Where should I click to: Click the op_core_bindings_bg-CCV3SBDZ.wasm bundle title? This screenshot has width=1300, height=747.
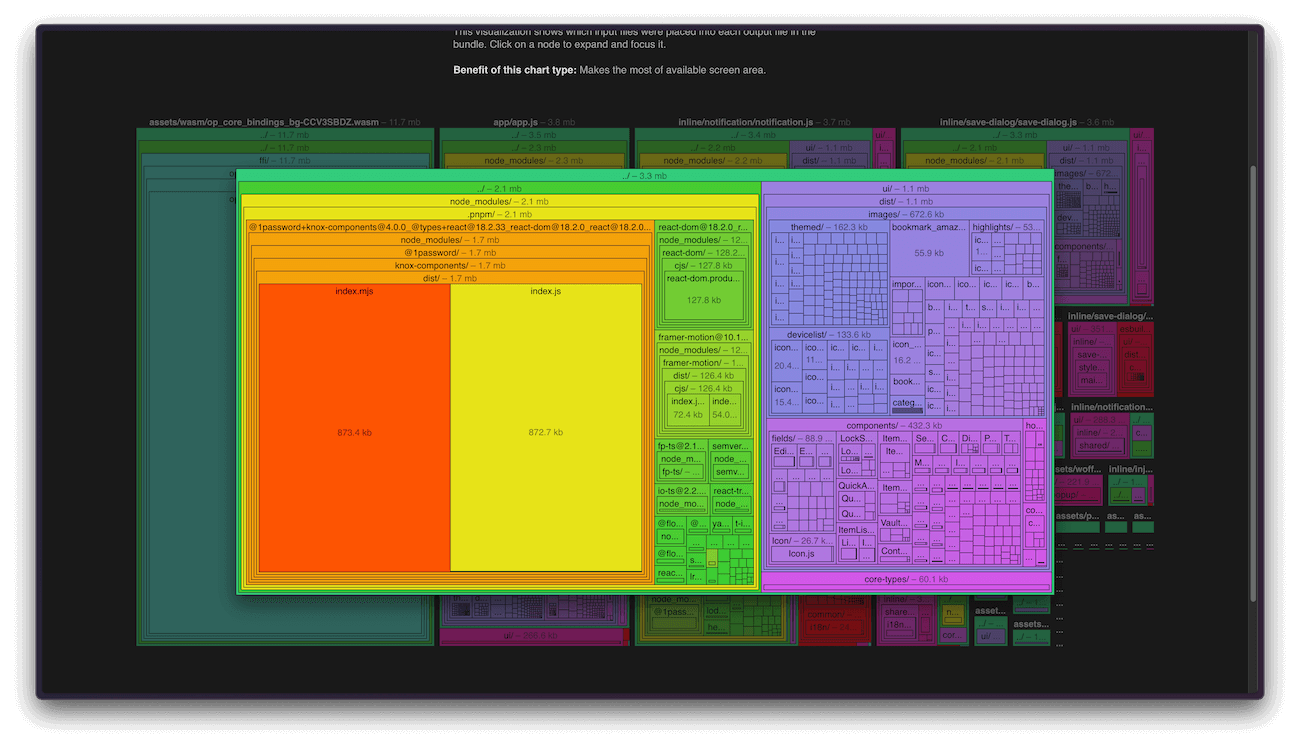264,121
